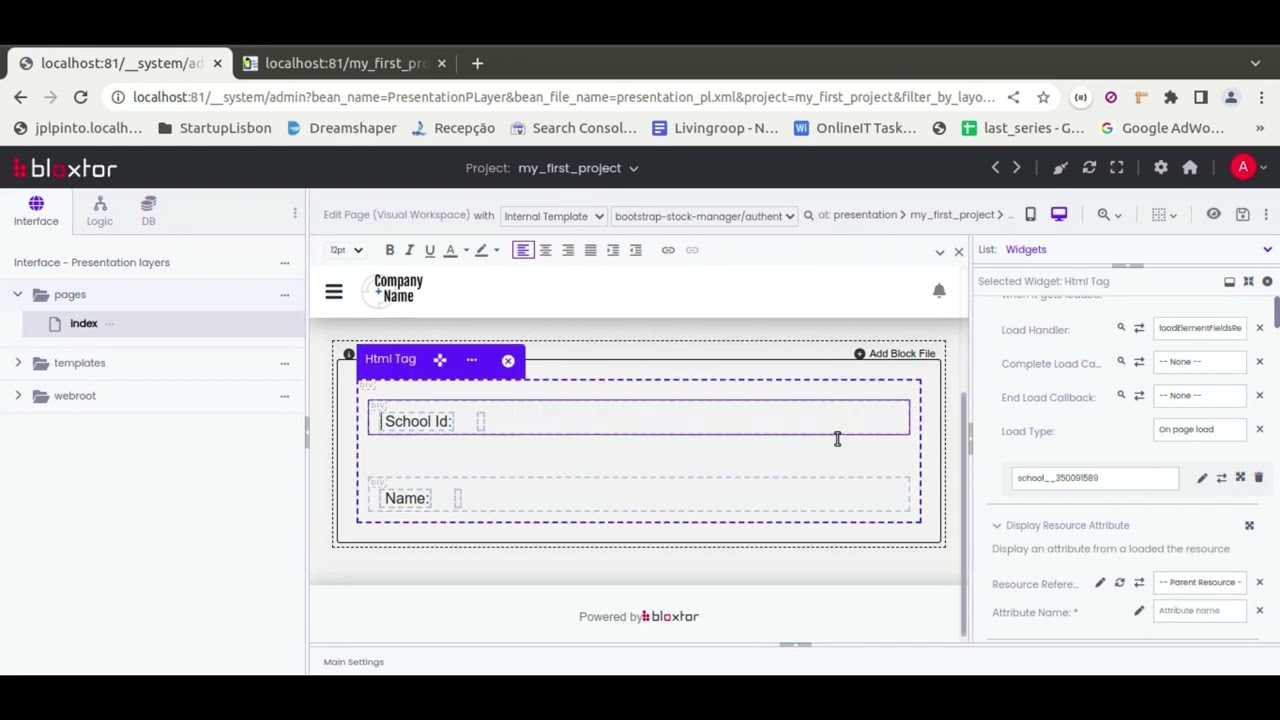The height and width of the screenshot is (720, 1280).
Task: Switch to mobile phone preview
Action: pyautogui.click(x=1030, y=214)
